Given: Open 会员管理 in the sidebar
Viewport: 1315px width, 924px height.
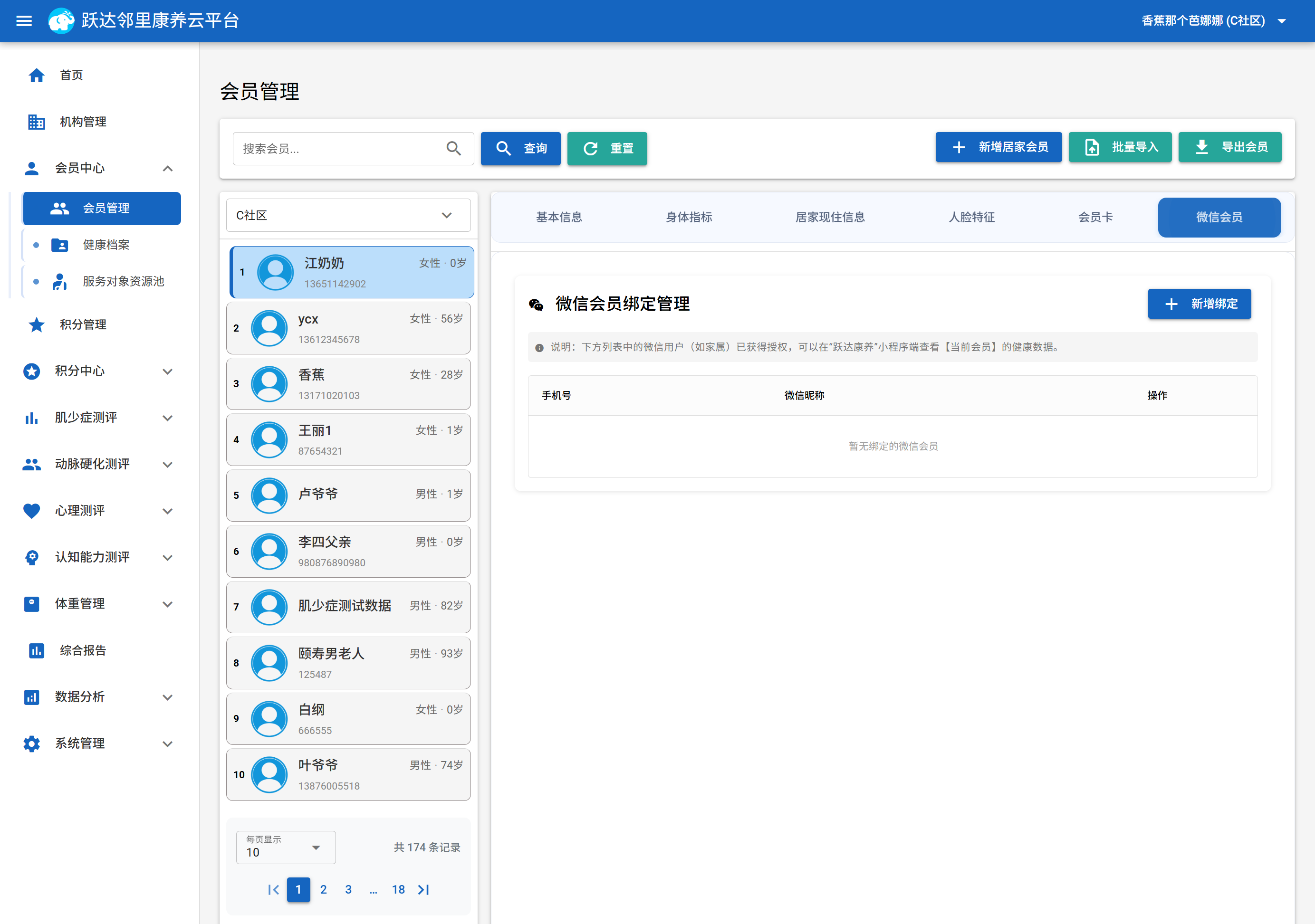Looking at the screenshot, I should [102, 209].
